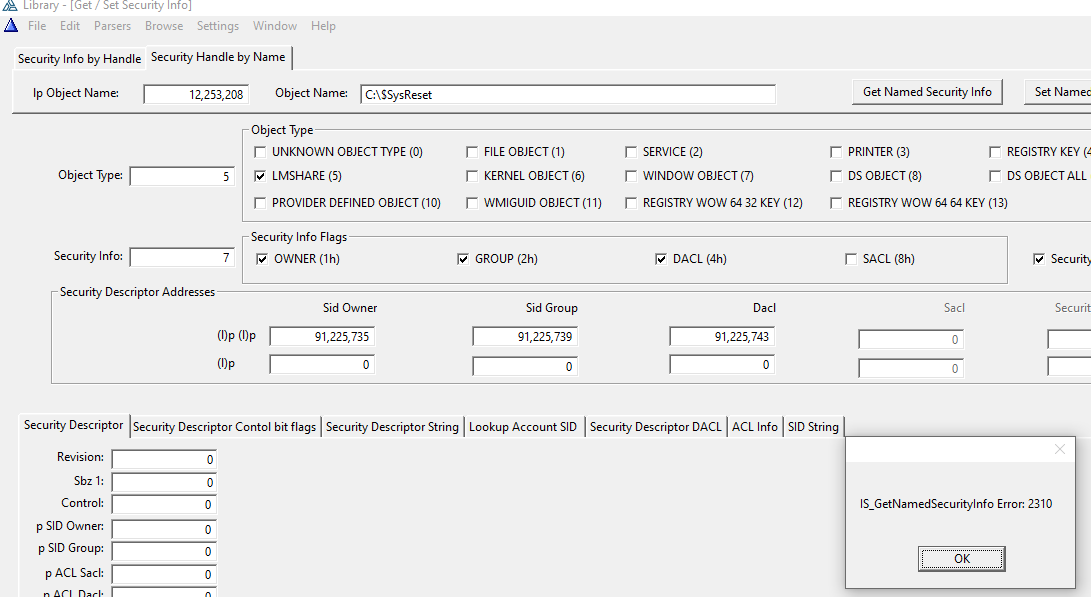Viewport: 1091px width, 597px height.
Task: Open the Lookup Account SID tab
Action: (524, 427)
